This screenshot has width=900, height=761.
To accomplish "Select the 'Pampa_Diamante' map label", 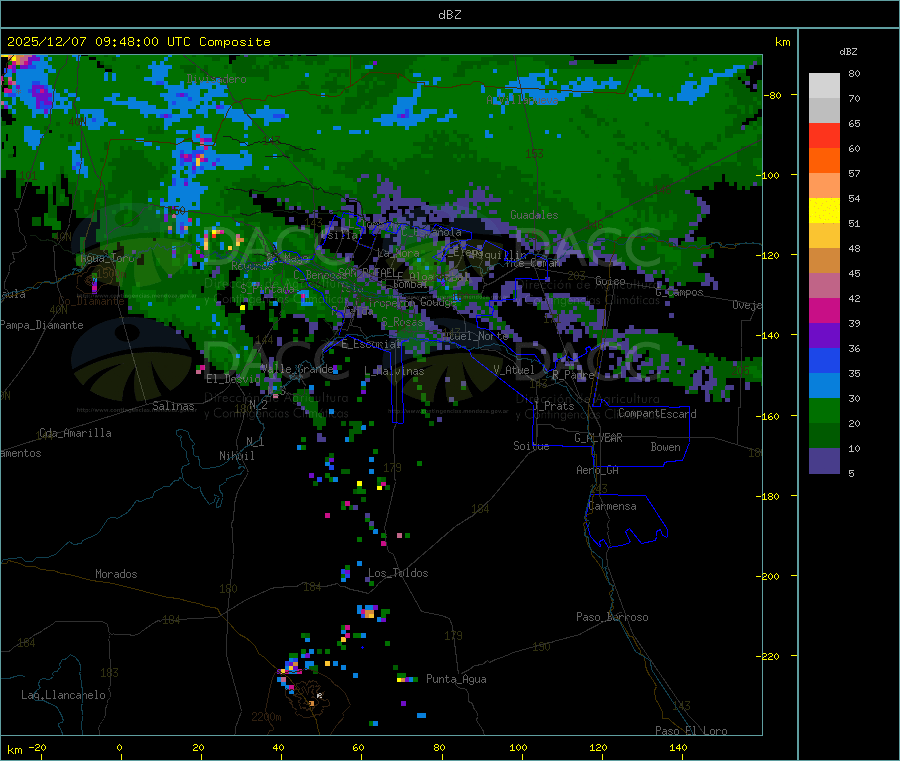I will point(41,325).
